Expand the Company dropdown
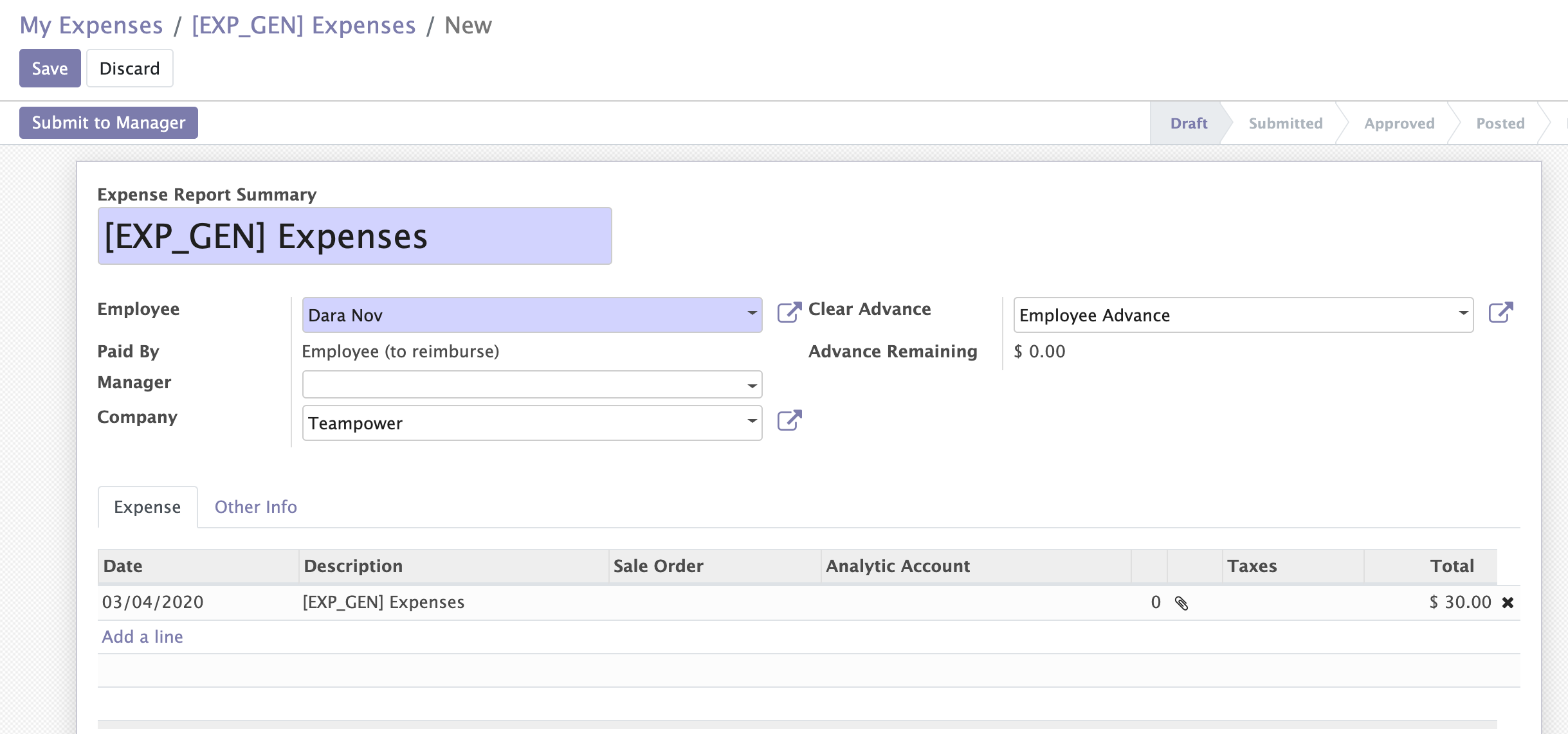 752,422
